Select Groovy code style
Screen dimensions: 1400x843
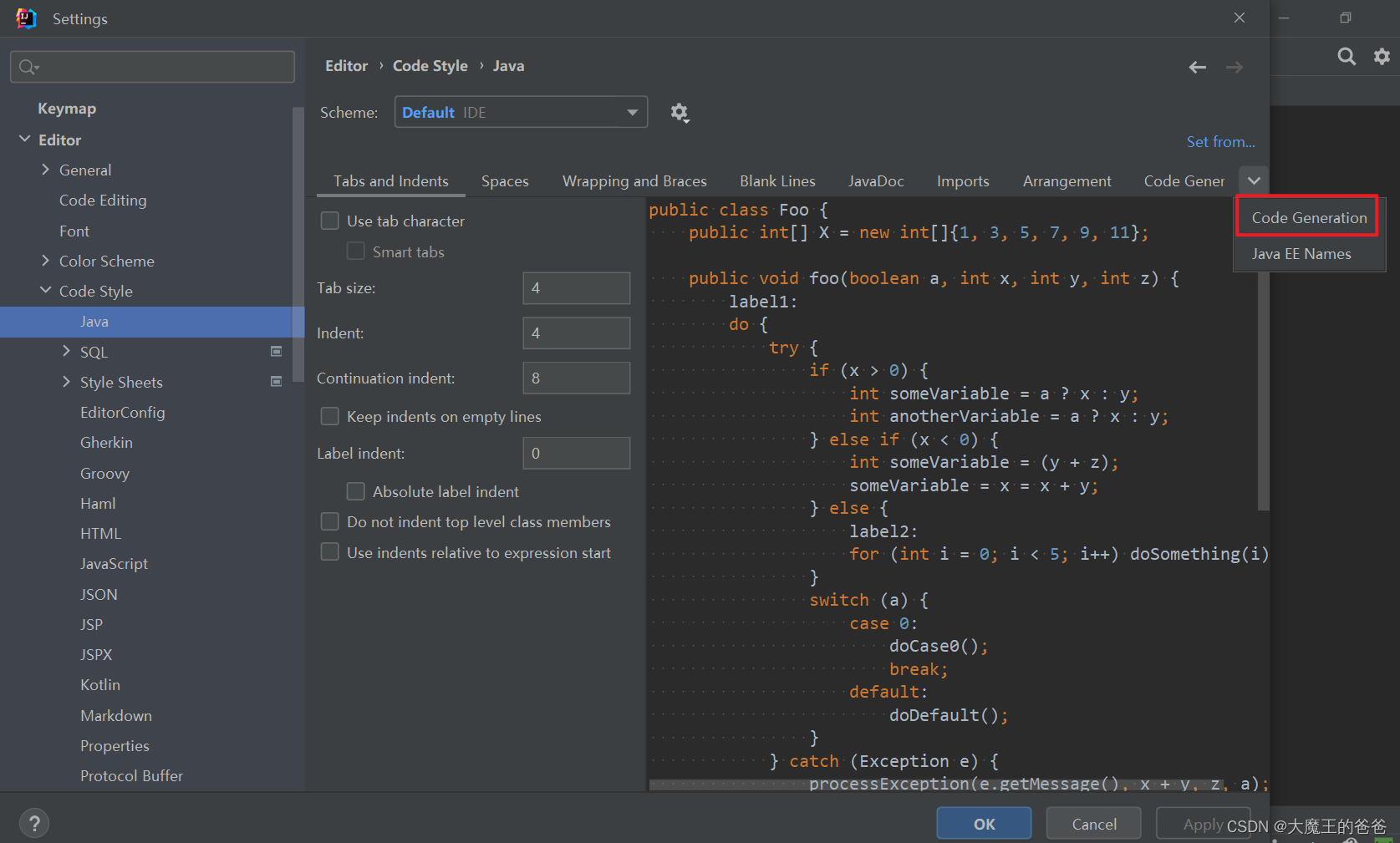pos(104,474)
